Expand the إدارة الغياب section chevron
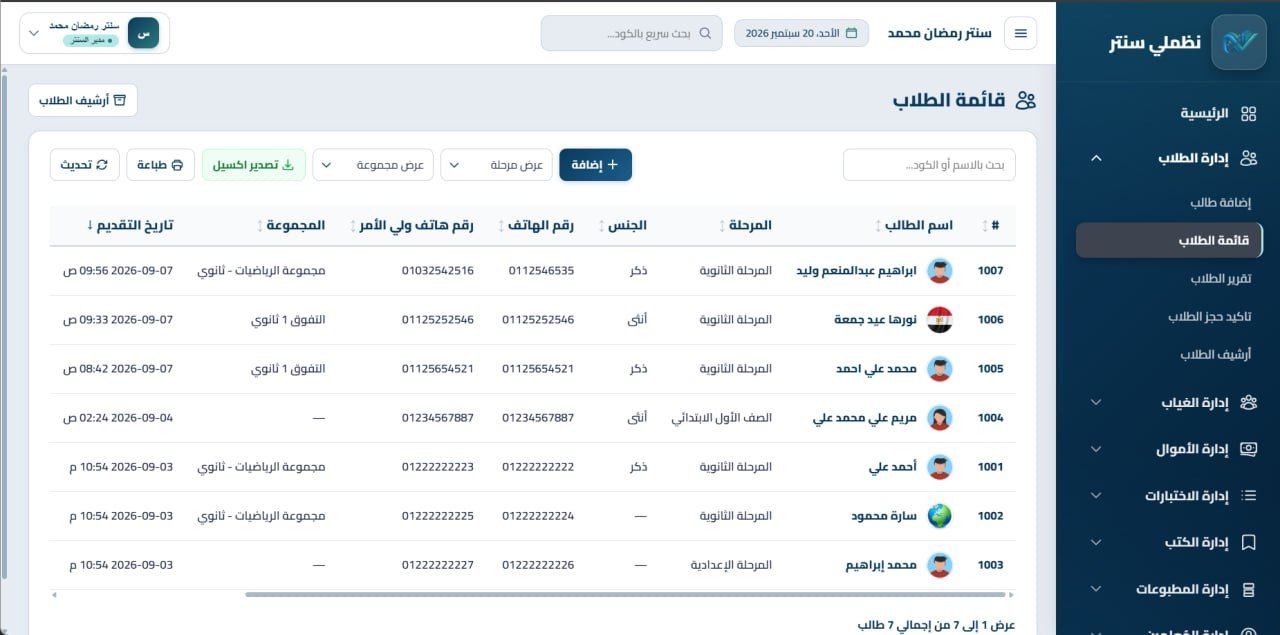1280x635 pixels. tap(1096, 403)
